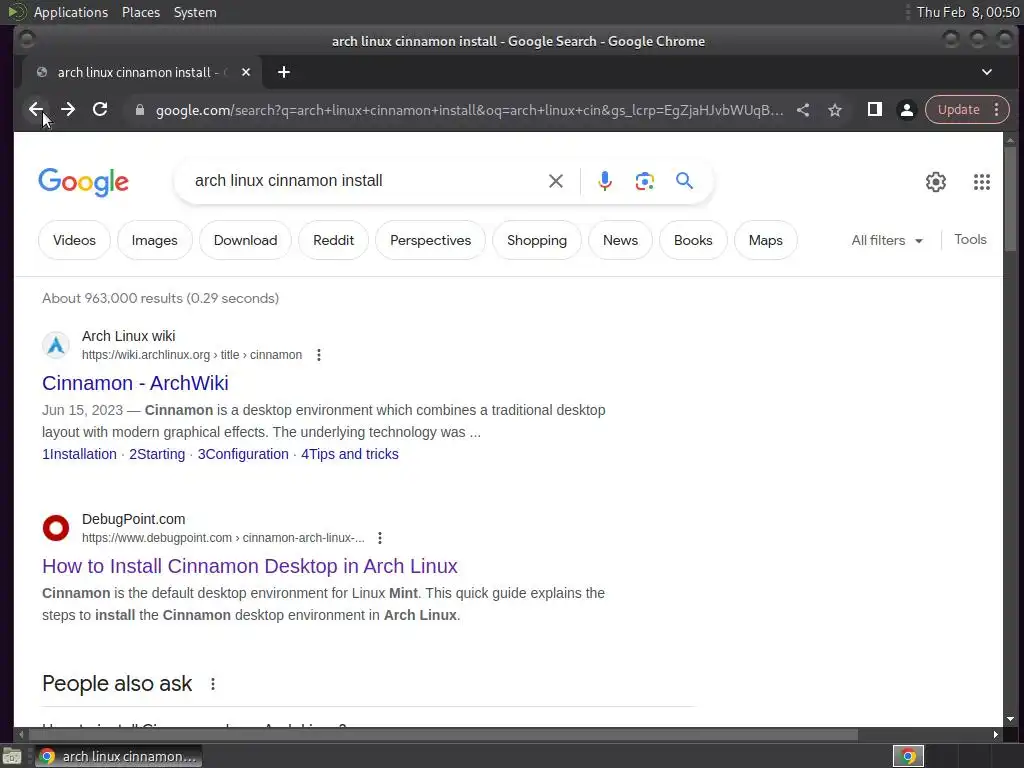Open more options for the Arch Linux wiki result
1024x768 pixels.
(x=319, y=355)
